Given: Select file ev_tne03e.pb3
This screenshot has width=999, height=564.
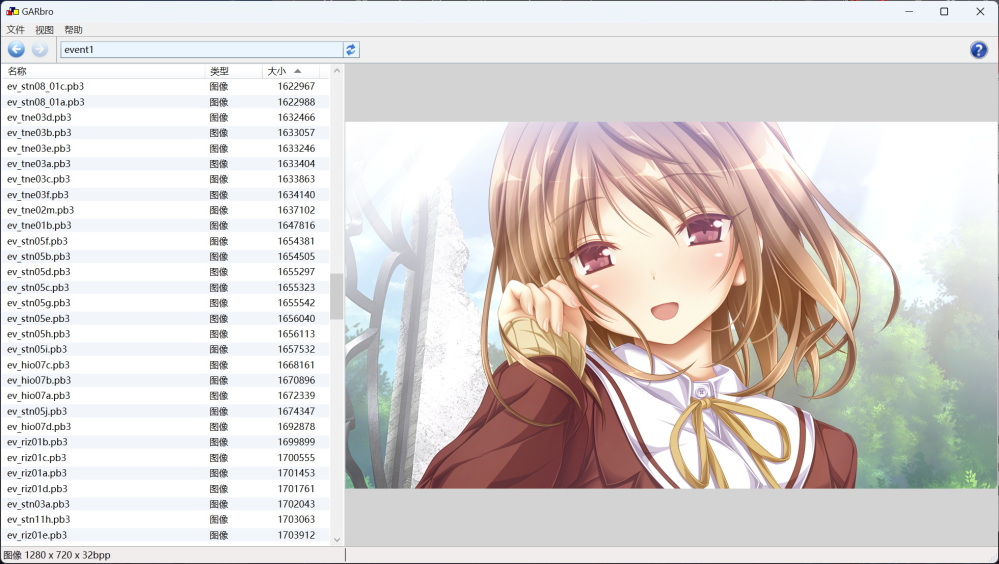Looking at the screenshot, I should (165, 148).
